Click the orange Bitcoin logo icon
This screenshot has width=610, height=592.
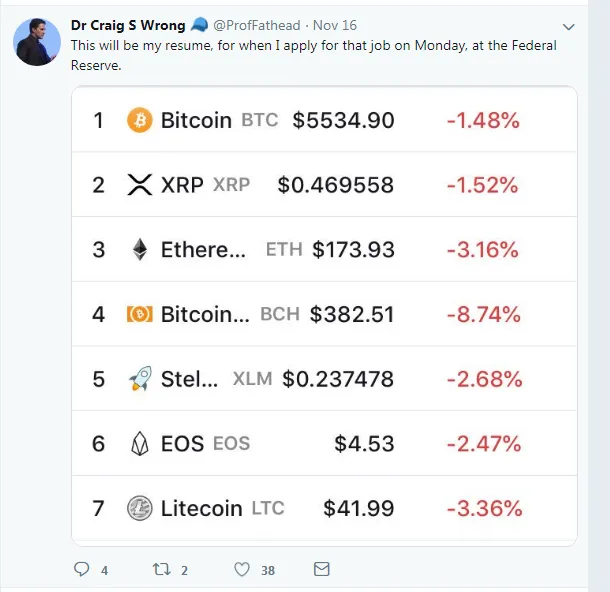(140, 120)
